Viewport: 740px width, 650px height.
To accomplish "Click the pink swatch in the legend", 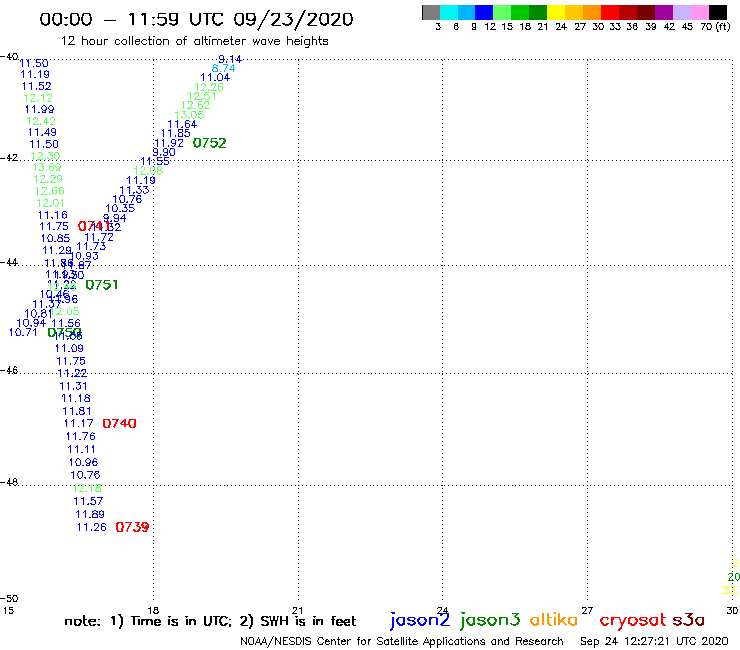I will tap(699, 12).
